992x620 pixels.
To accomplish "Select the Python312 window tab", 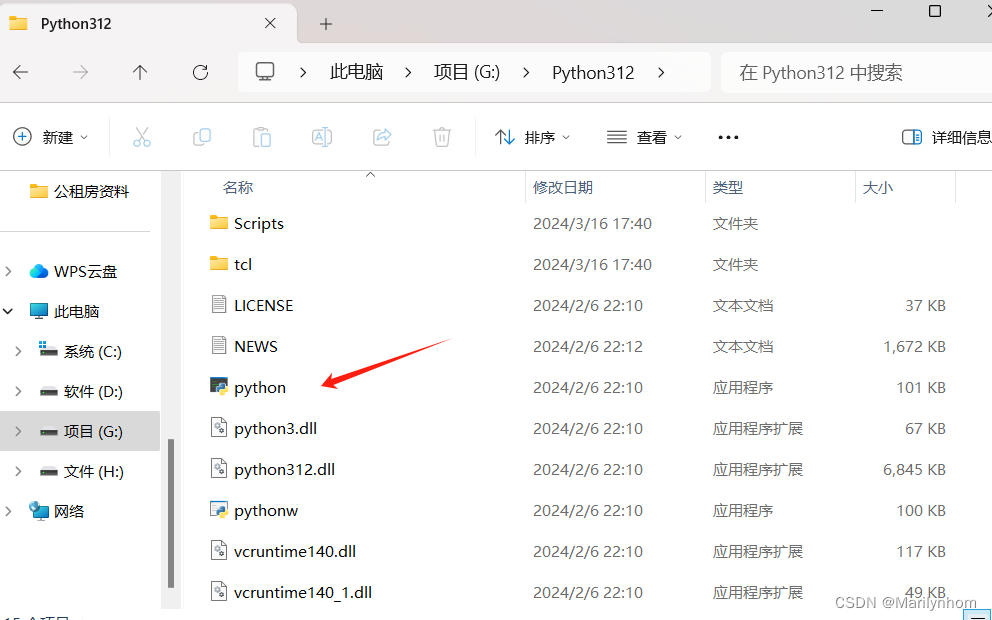I will (x=148, y=23).
